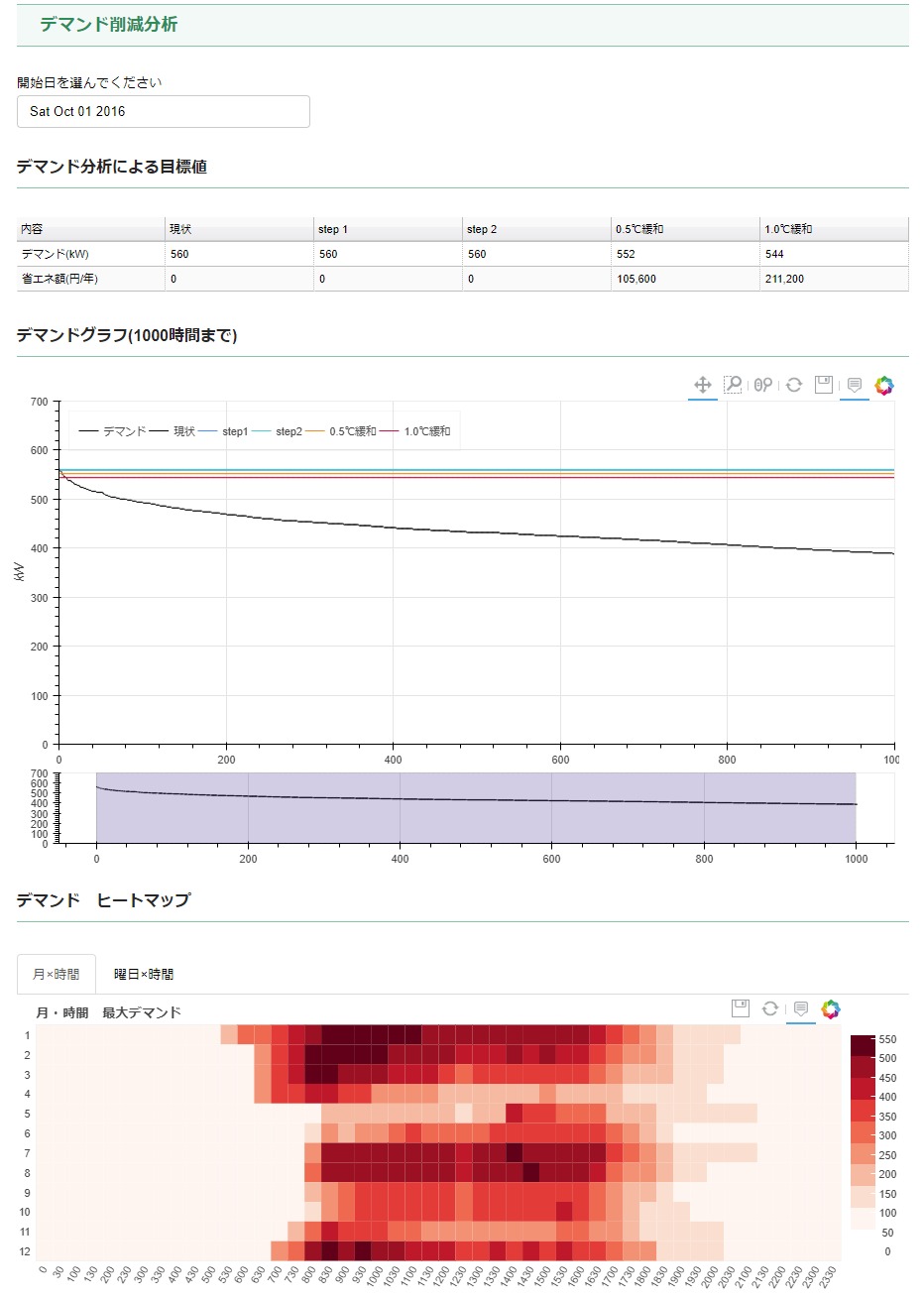The width and height of the screenshot is (924, 1300).
Task: Select the 現状 column header in the table
Action: point(239,229)
